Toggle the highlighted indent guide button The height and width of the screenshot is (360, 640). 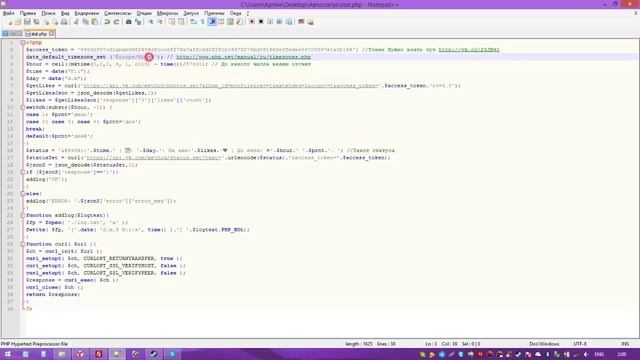(212, 22)
